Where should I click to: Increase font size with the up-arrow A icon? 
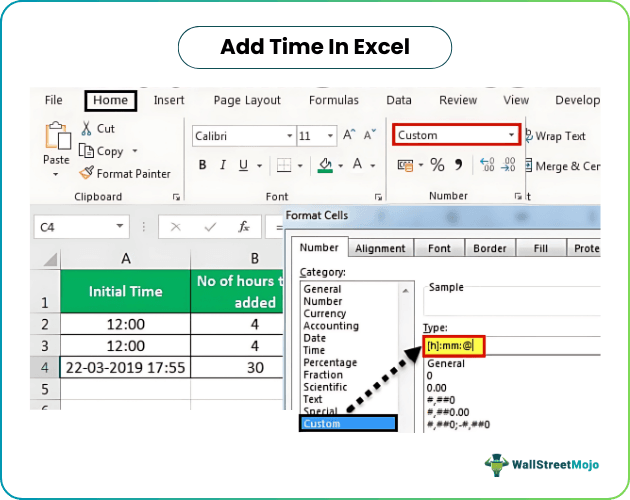point(349,135)
